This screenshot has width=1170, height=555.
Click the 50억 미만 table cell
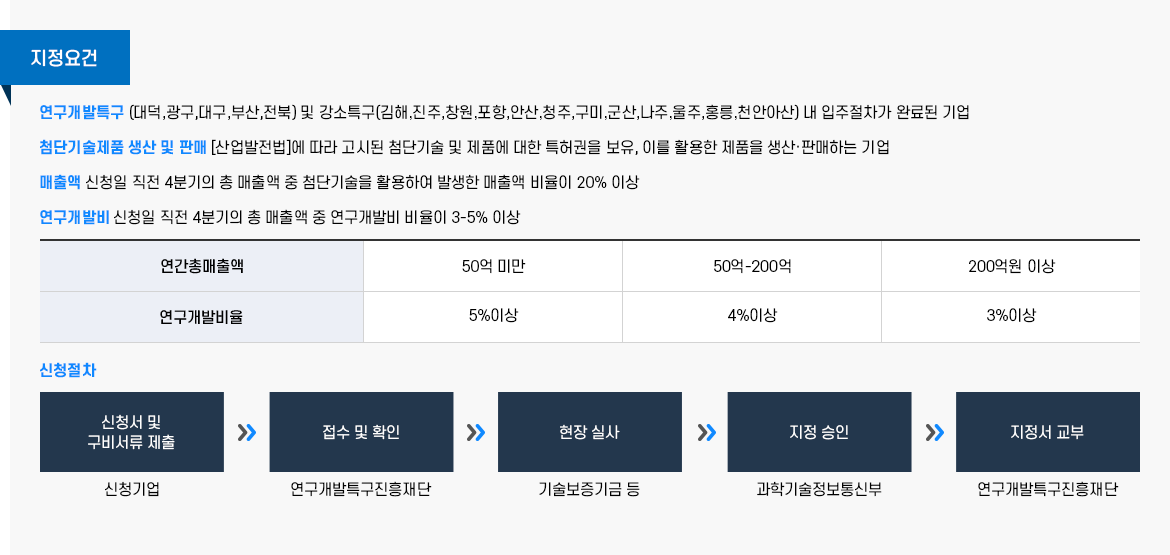(493, 266)
